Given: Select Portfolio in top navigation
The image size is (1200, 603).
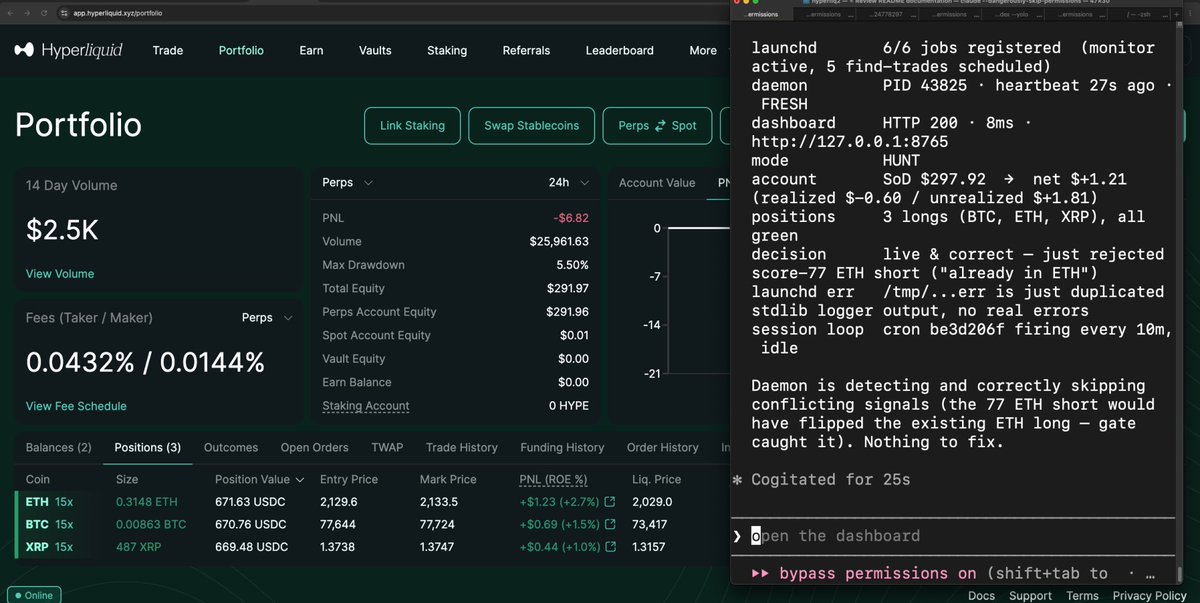Looking at the screenshot, I should pyautogui.click(x=241, y=50).
